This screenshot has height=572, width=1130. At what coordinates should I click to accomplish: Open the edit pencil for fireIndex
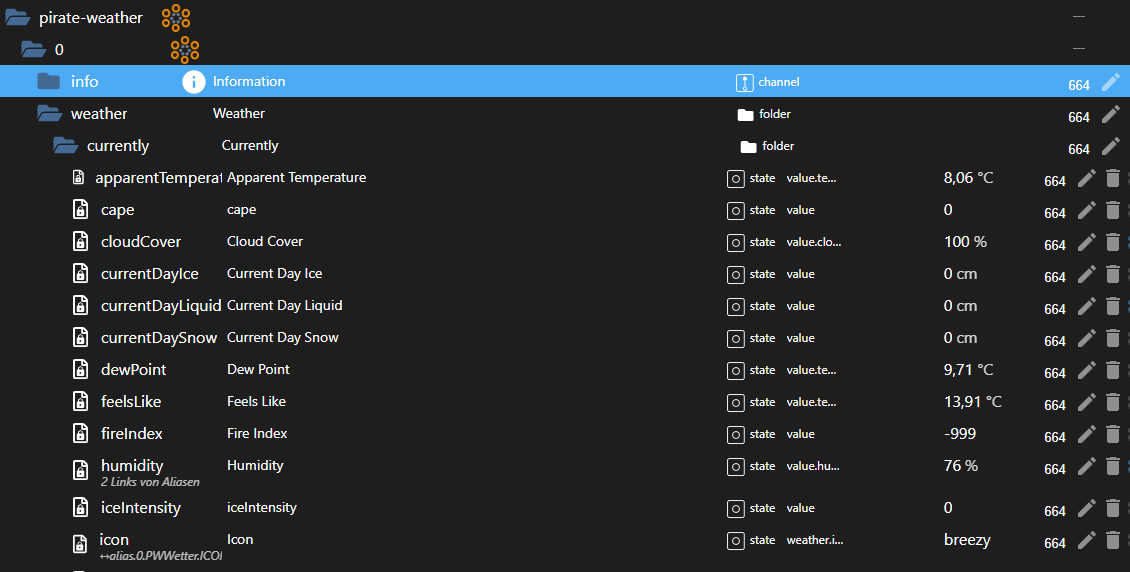pos(1087,434)
